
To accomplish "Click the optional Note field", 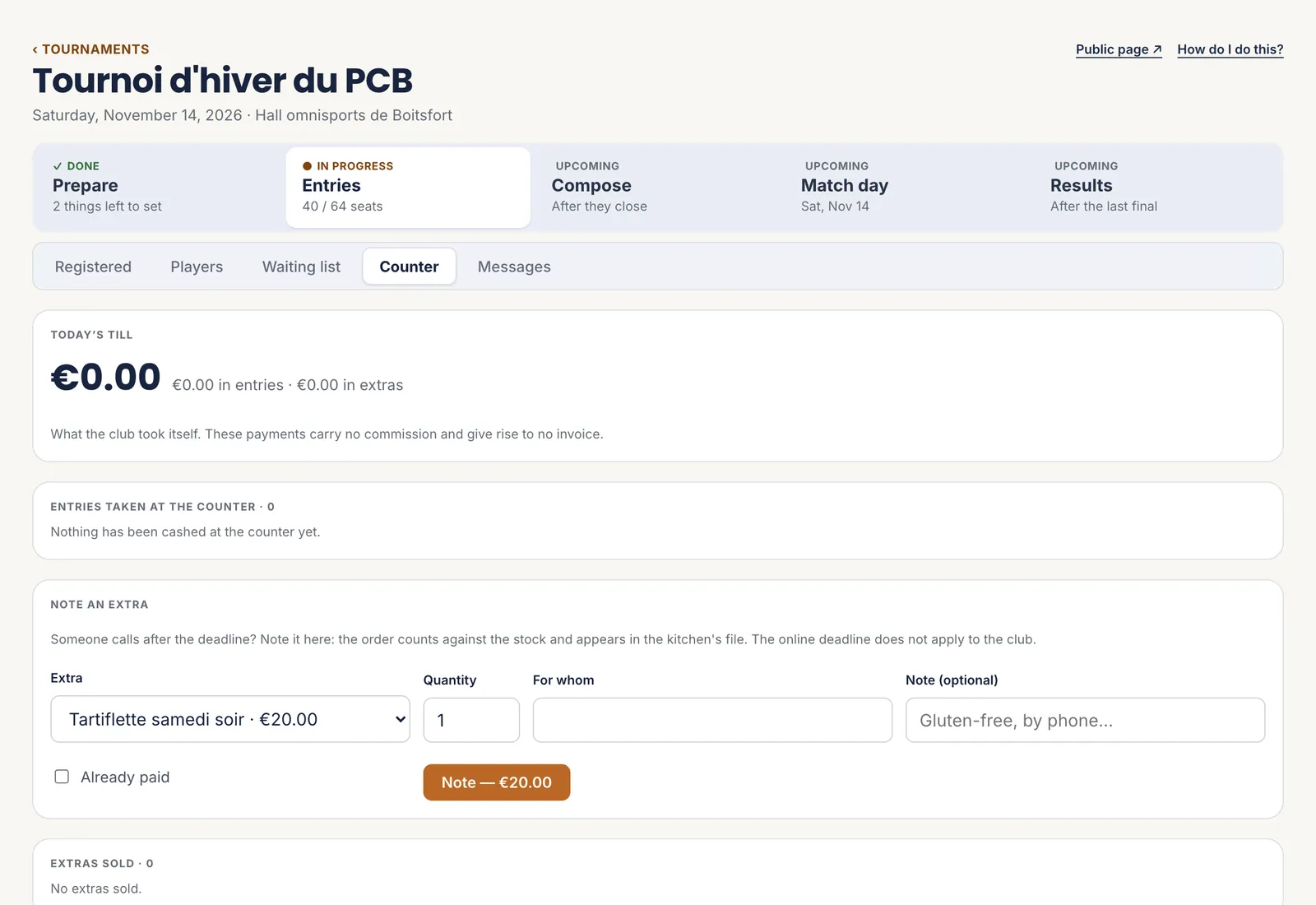I will coord(1085,720).
